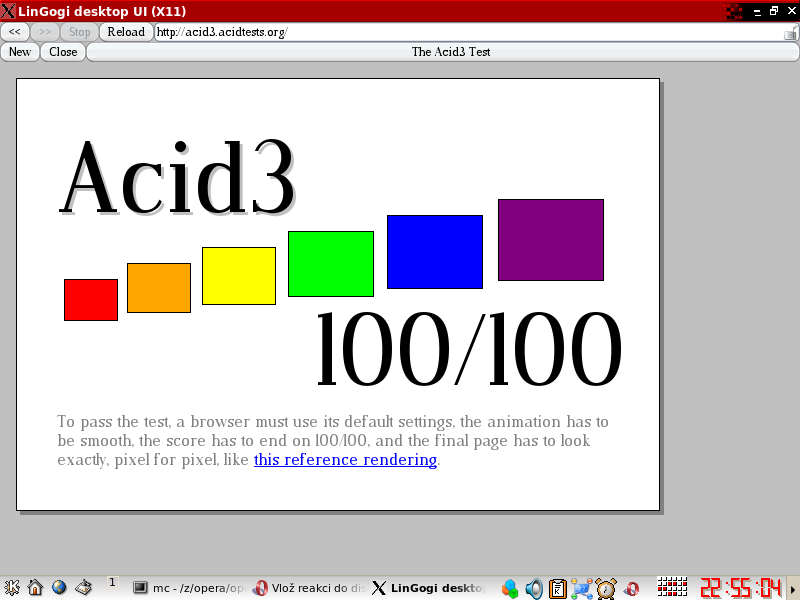Switch to Opera Vlož reakci window
The height and width of the screenshot is (600, 800).
pos(309,588)
